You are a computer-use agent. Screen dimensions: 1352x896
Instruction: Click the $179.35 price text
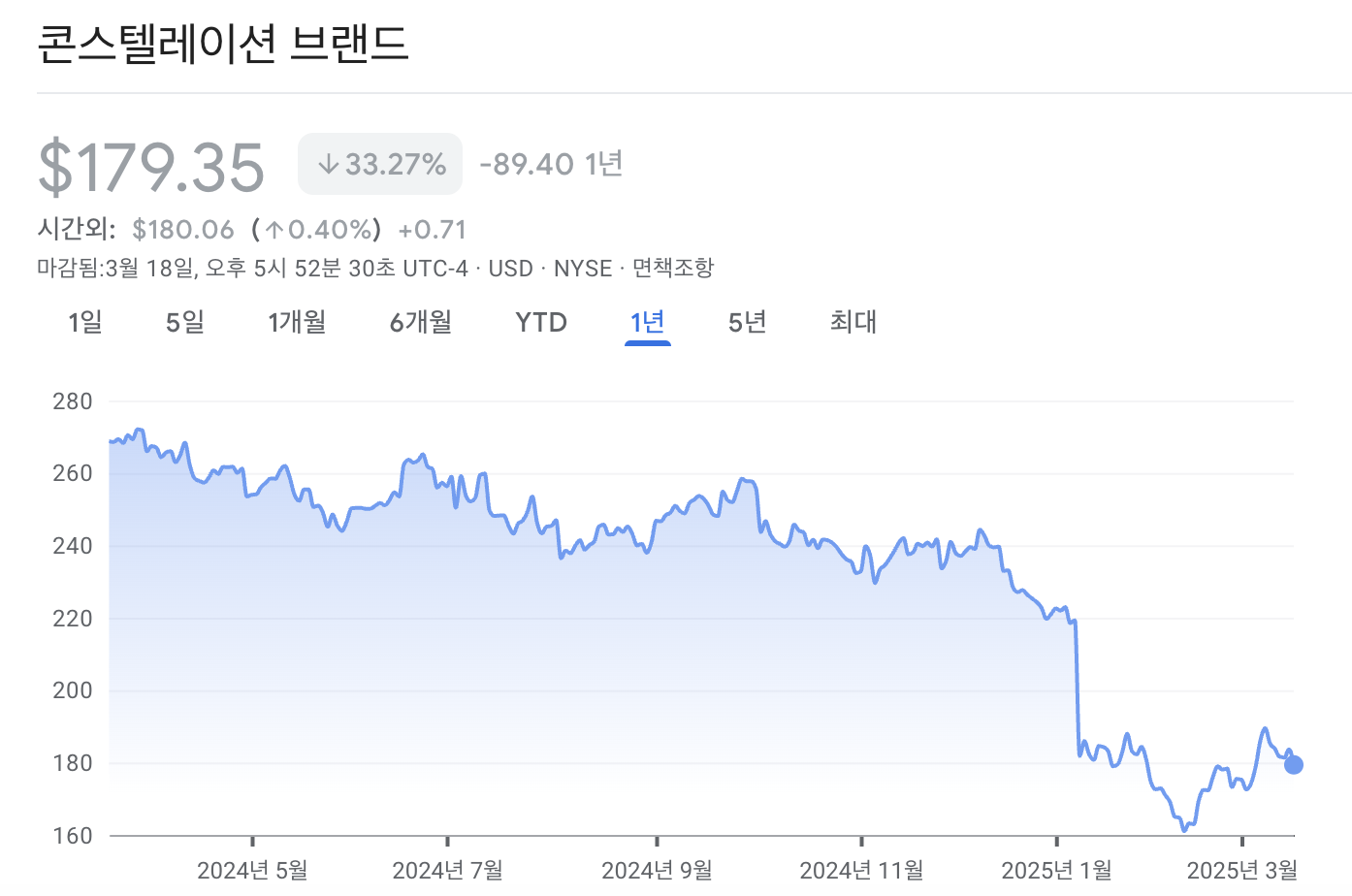point(150,163)
